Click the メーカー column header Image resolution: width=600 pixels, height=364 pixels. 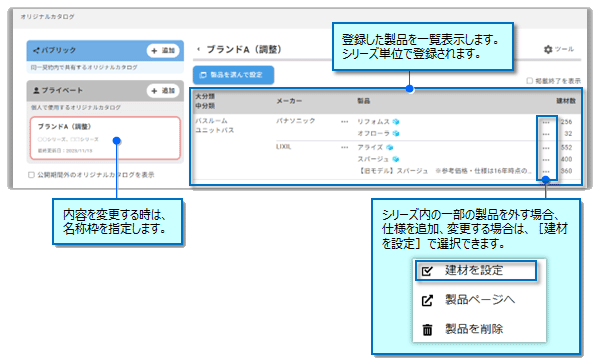(289, 101)
